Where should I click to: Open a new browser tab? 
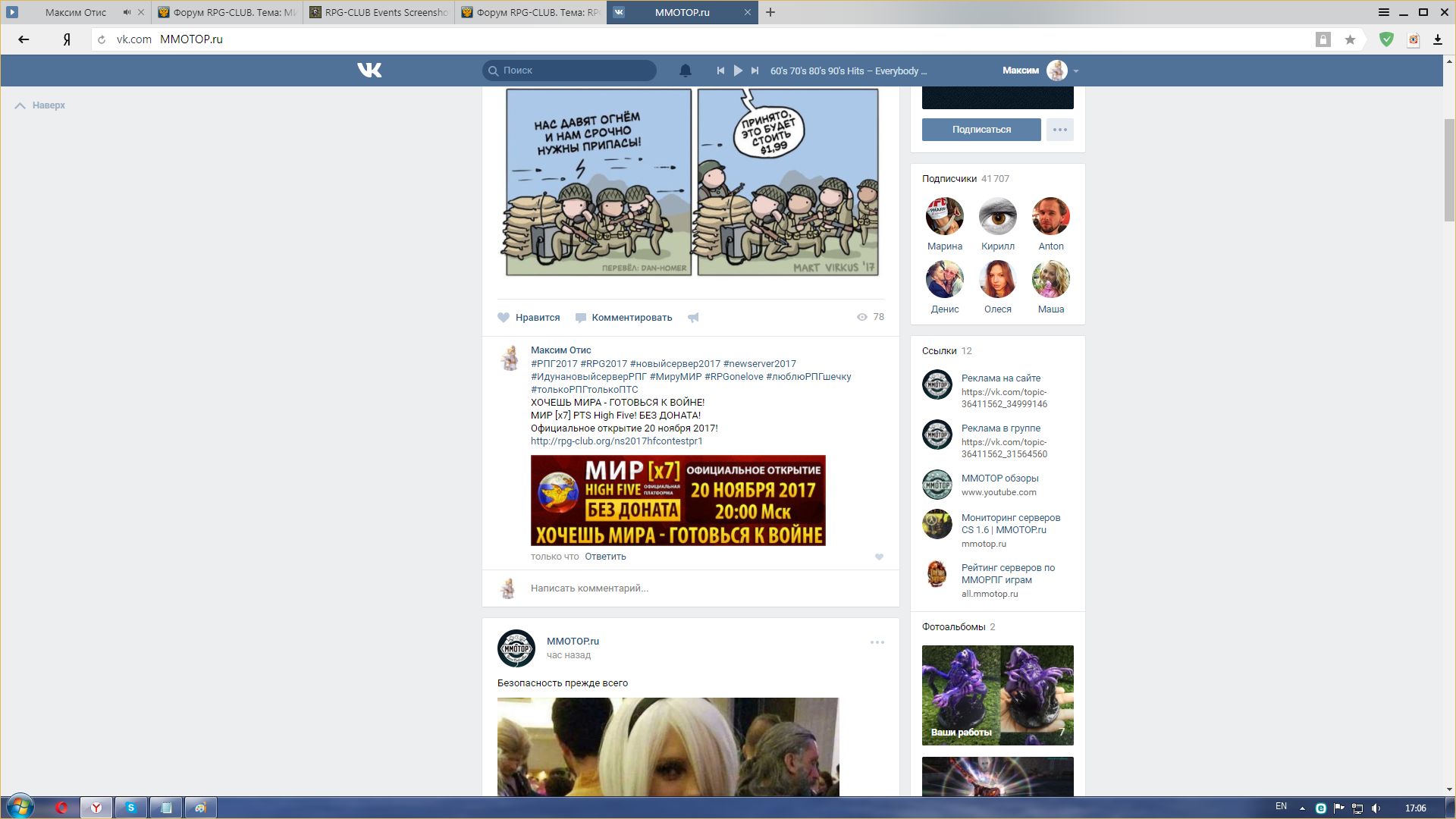770,12
